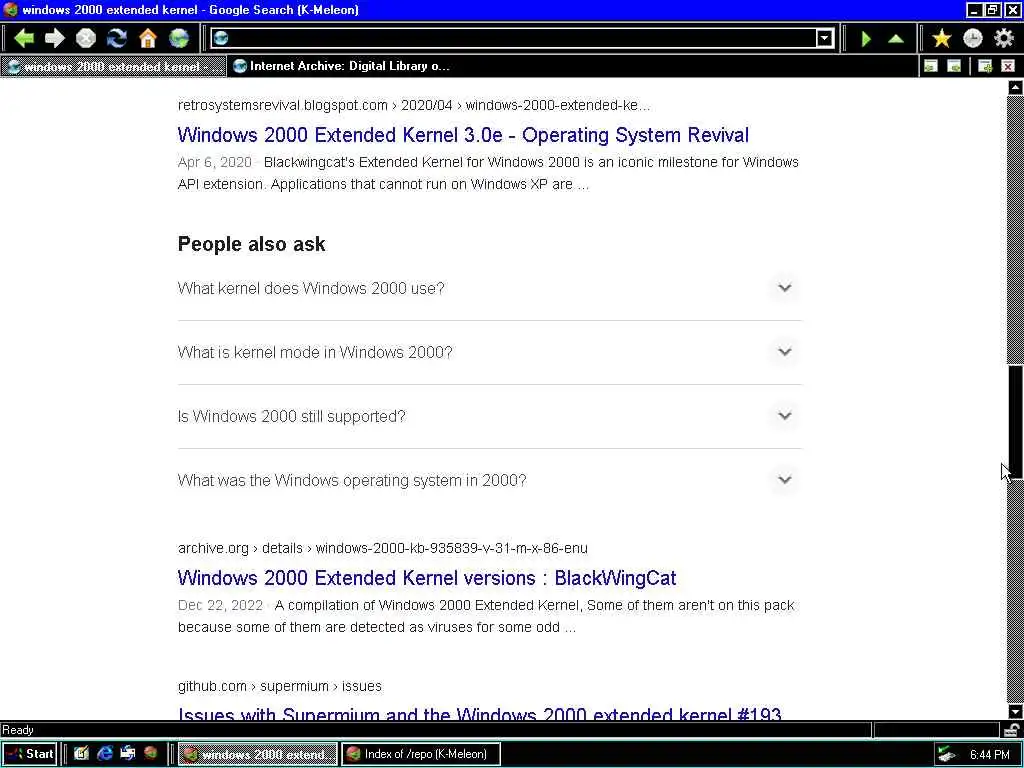The height and width of the screenshot is (768, 1024).
Task: Click the next tab icon in the tab bar
Action: pyautogui.click(x=954, y=66)
